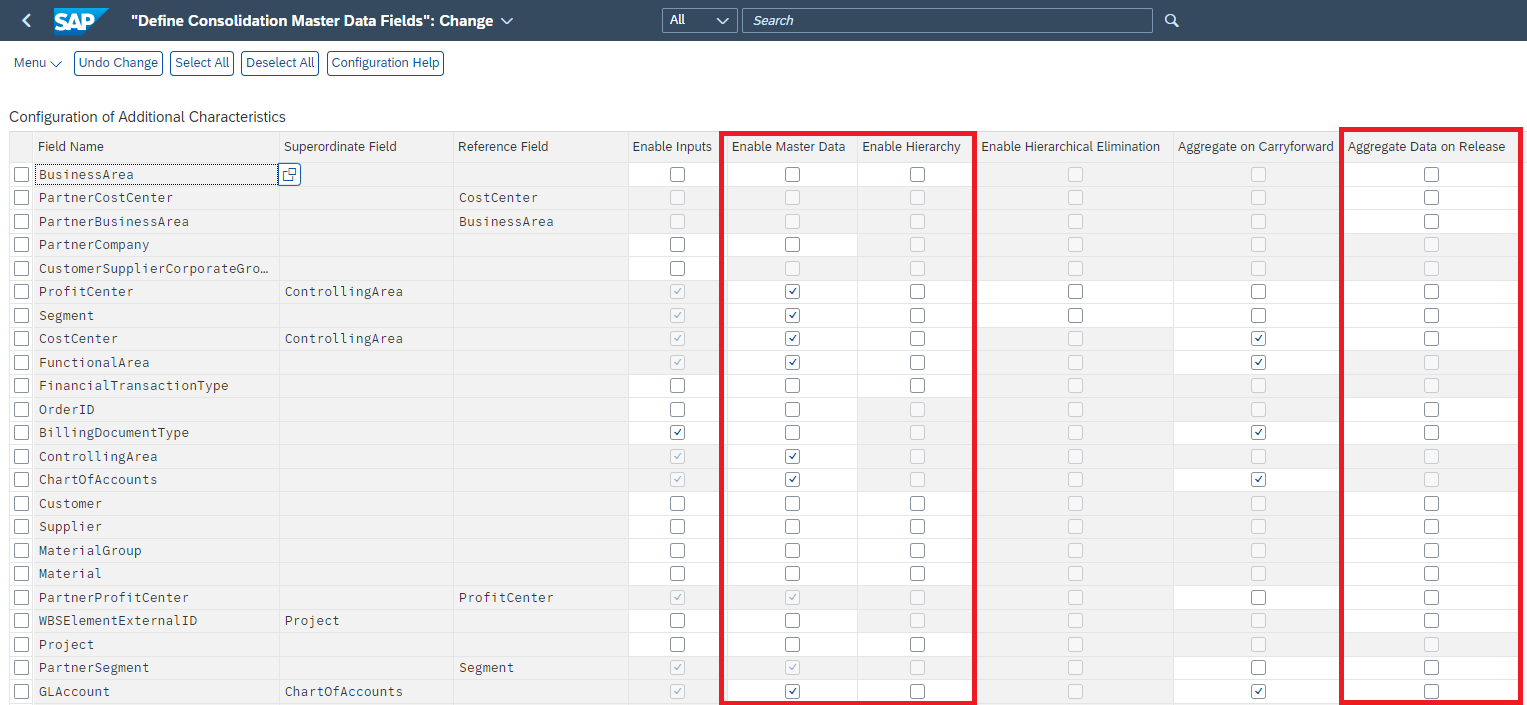Viewport: 1527px width, 705px height.
Task: Uncheck Enable Inputs for BillingDocumentType
Action: pos(677,433)
